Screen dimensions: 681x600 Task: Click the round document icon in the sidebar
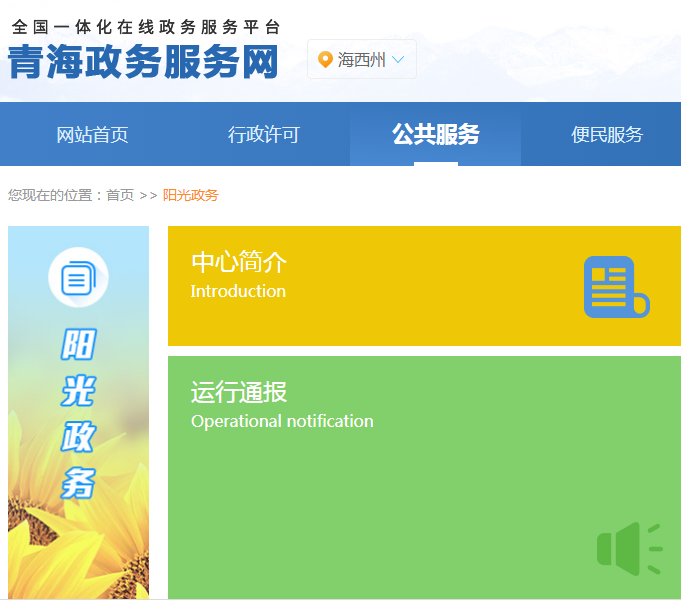pos(78,277)
